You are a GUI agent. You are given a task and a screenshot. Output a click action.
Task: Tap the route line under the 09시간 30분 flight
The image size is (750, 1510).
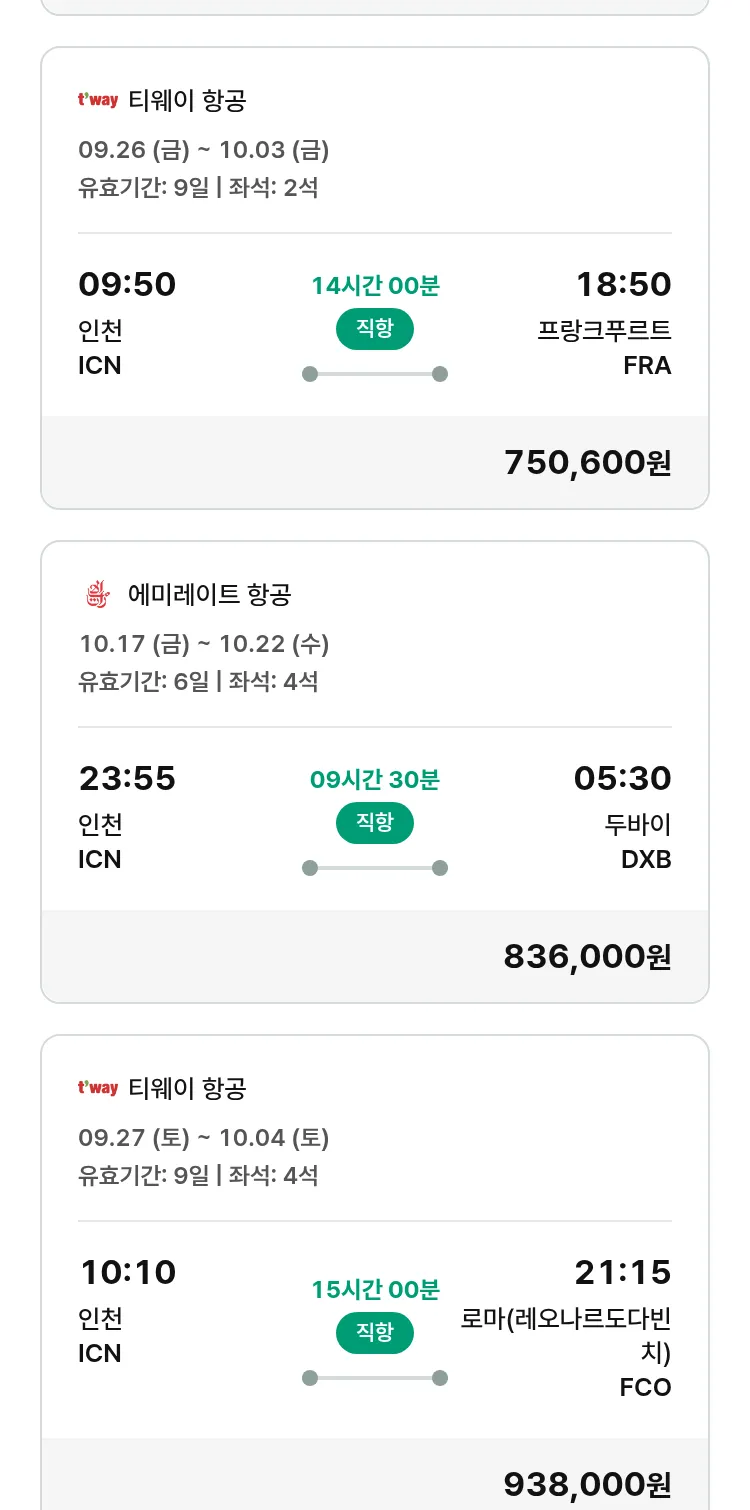pos(375,868)
